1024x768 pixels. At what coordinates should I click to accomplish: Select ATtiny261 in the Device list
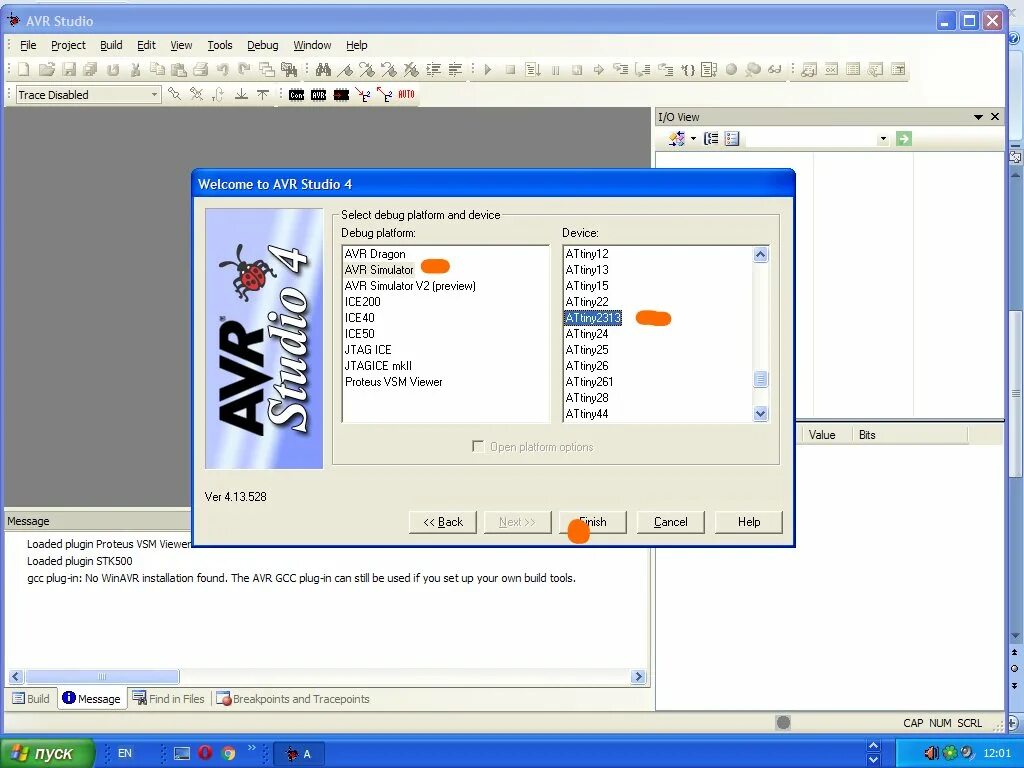[x=589, y=382]
